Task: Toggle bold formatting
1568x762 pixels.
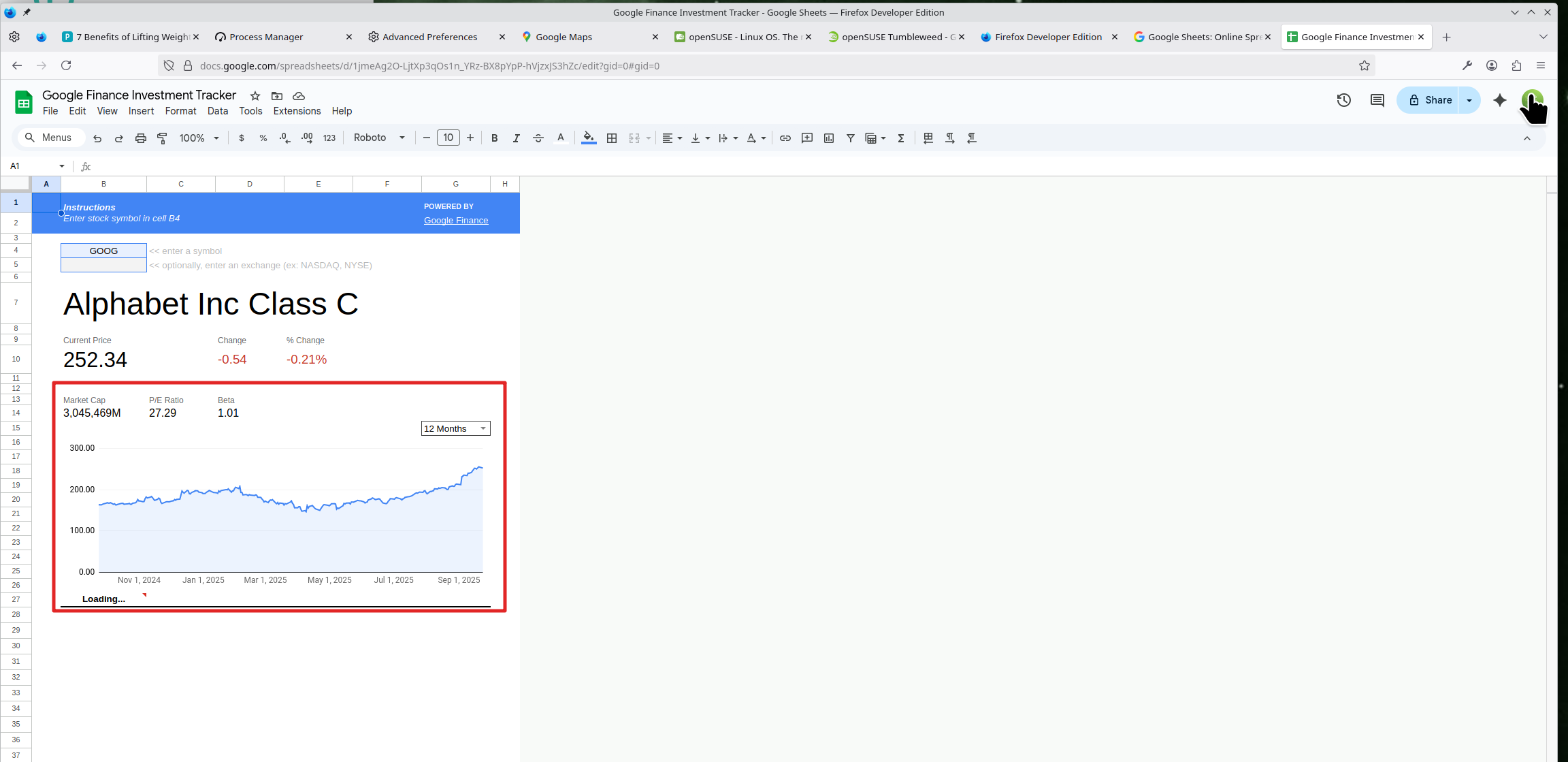Action: tap(494, 138)
